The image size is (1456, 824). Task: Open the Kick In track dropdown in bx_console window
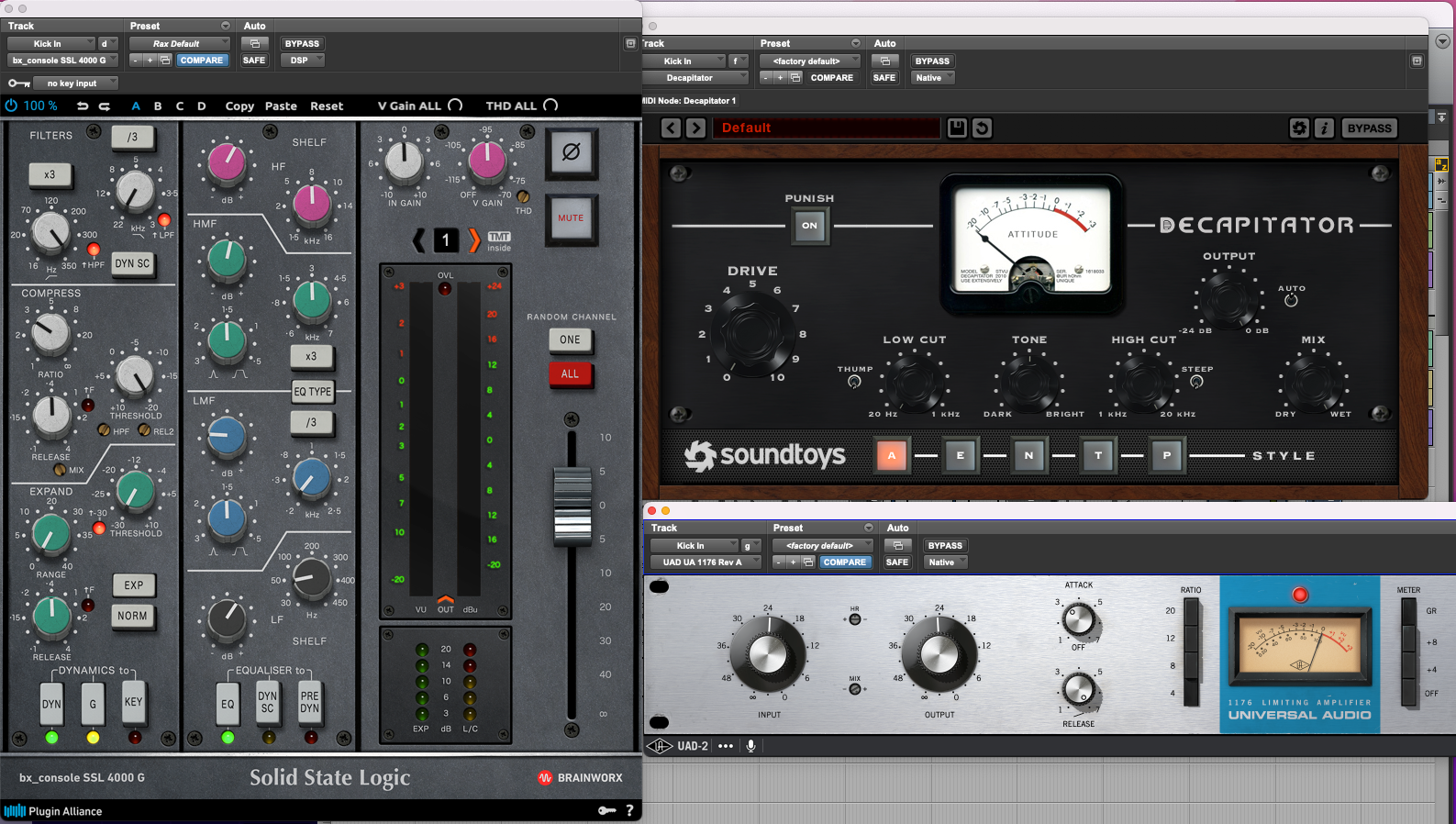tap(50, 43)
